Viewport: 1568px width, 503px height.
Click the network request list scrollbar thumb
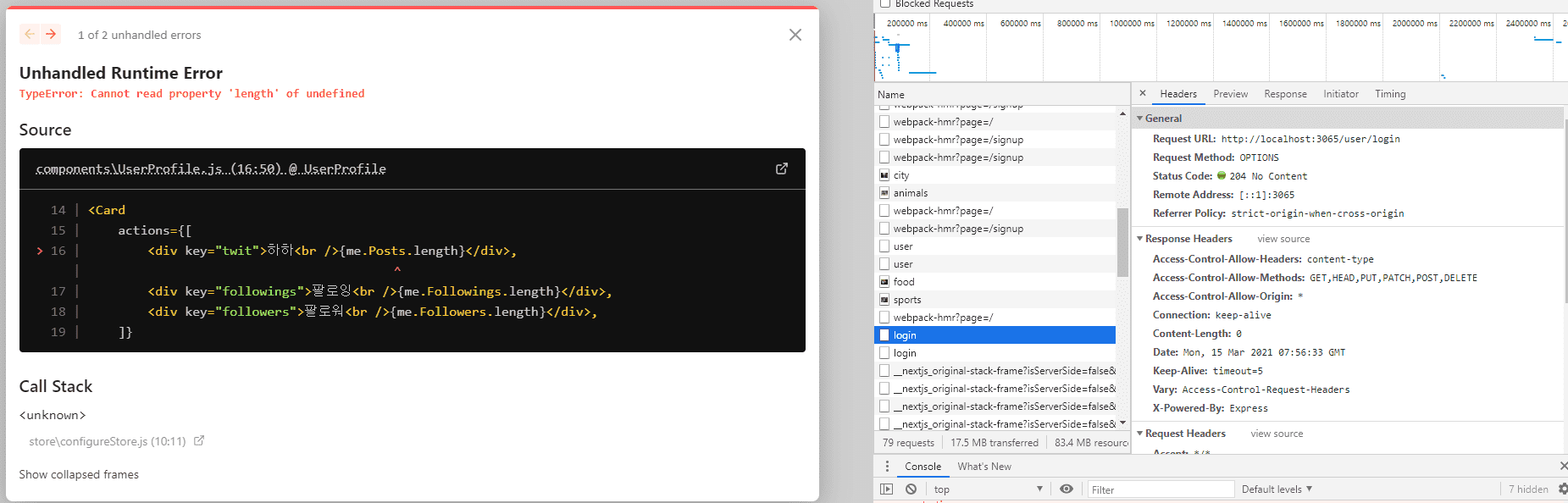coord(1122,242)
